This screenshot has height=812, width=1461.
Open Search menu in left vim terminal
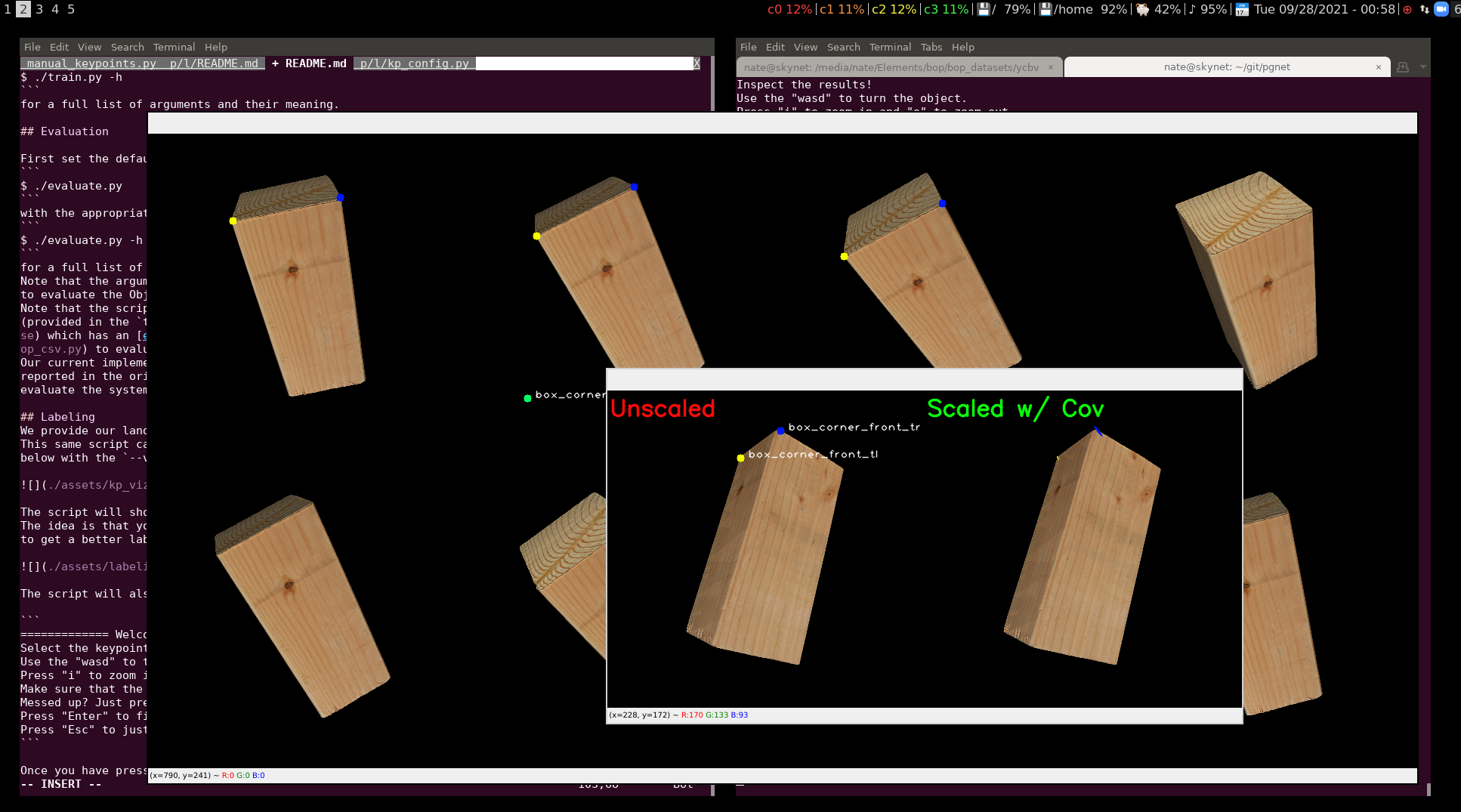pyautogui.click(x=128, y=47)
